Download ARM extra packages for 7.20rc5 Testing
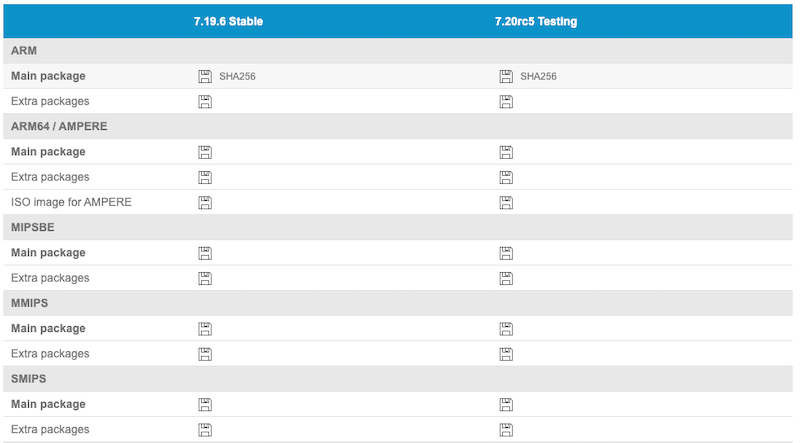The image size is (800, 443). pyautogui.click(x=506, y=101)
